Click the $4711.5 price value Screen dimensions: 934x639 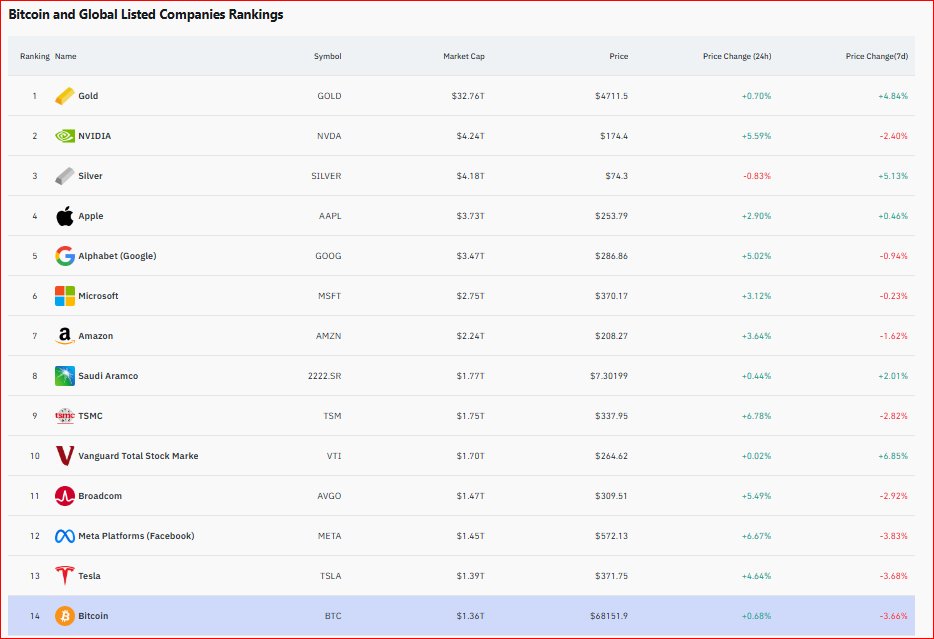611,96
